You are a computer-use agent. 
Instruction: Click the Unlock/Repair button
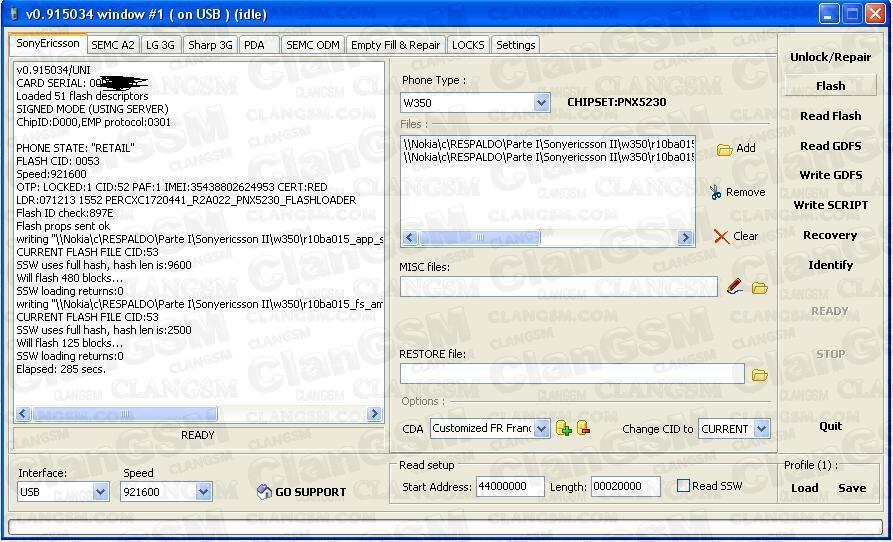pos(830,57)
